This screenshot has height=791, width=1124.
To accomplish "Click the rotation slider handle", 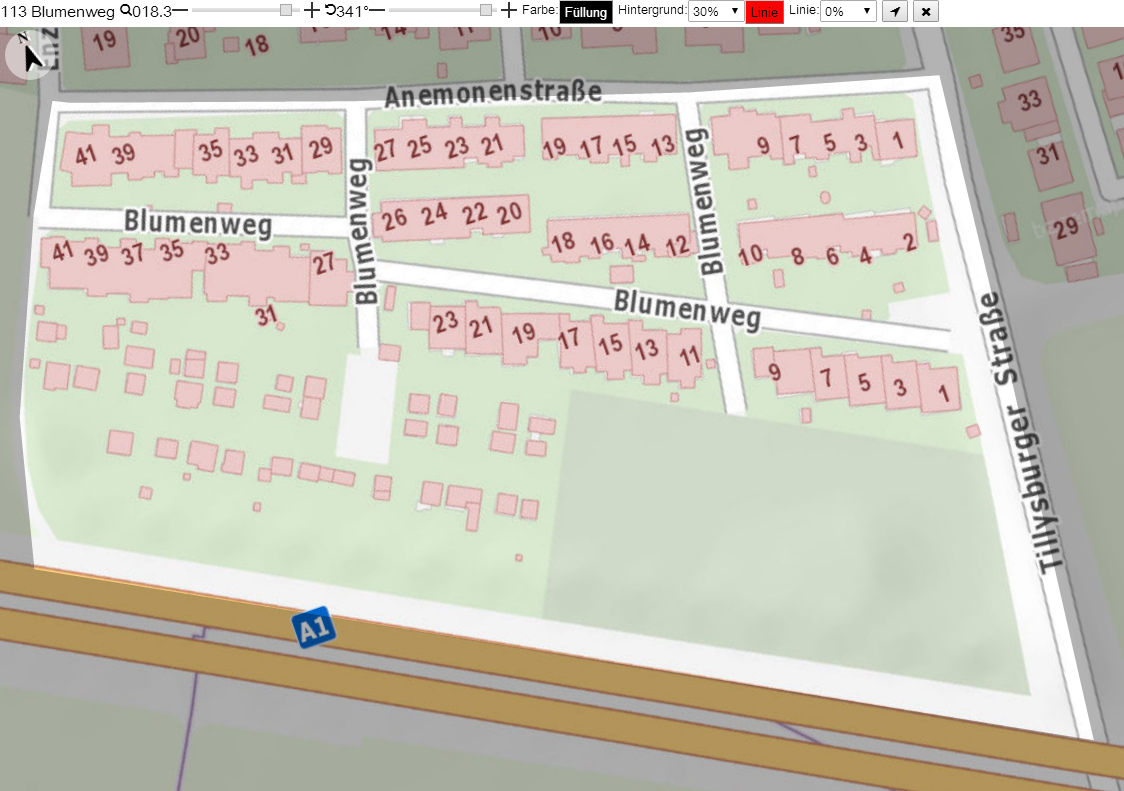I will point(486,10).
